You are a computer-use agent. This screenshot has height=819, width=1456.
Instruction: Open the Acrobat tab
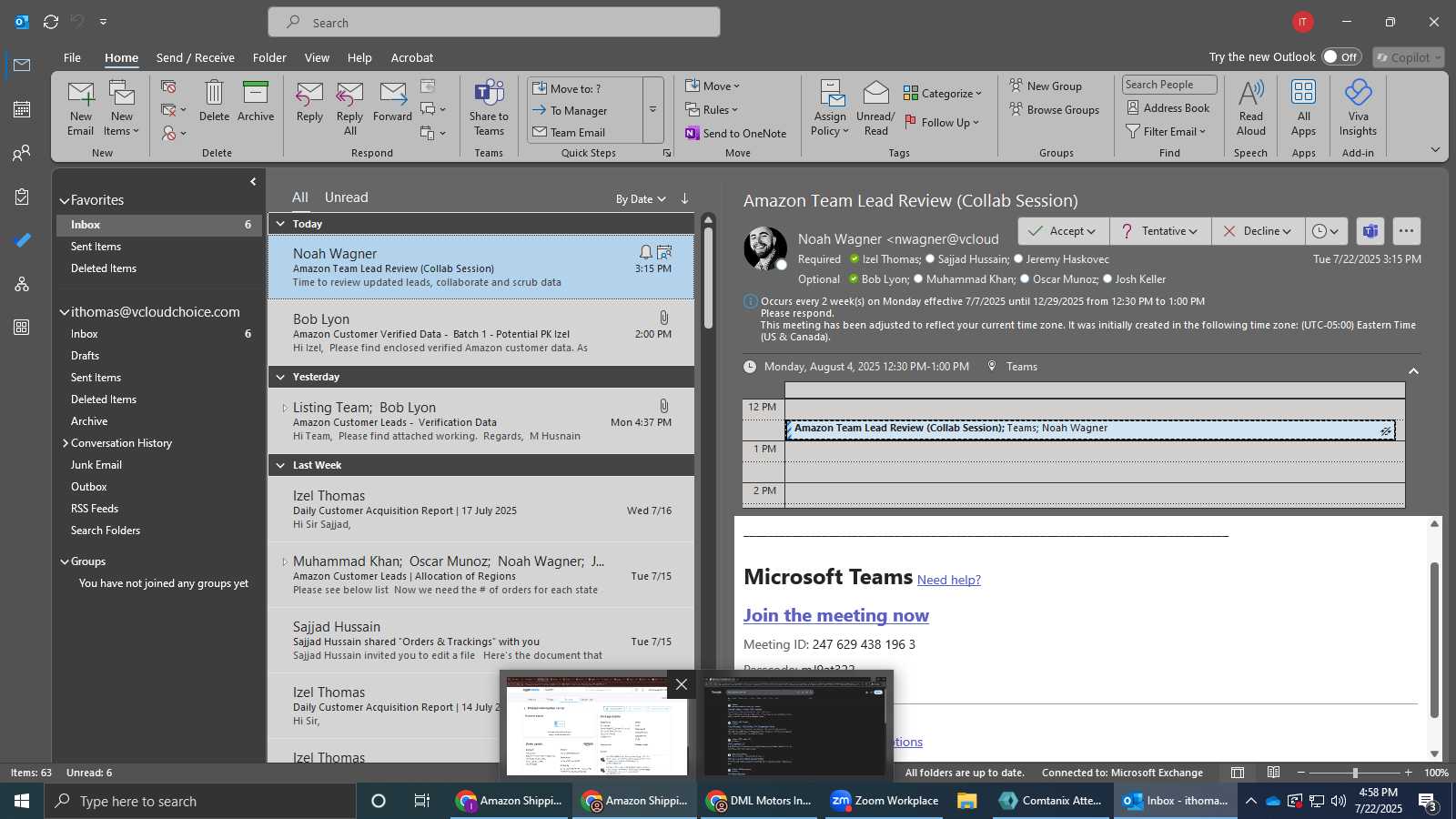pyautogui.click(x=411, y=57)
